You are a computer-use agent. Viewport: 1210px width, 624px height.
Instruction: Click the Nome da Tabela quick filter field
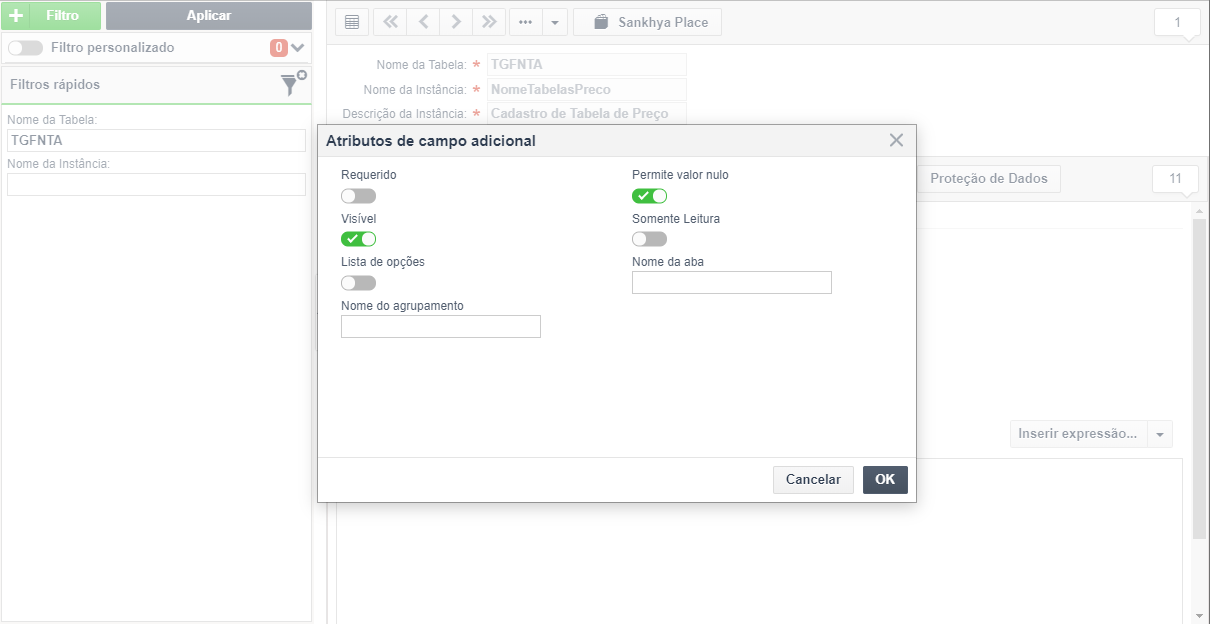(x=156, y=140)
